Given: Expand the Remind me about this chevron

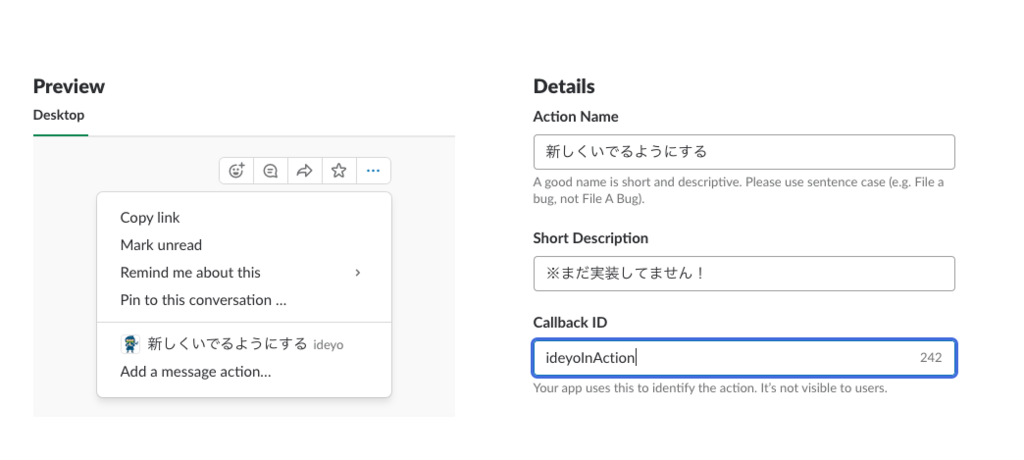Looking at the screenshot, I should tap(358, 272).
